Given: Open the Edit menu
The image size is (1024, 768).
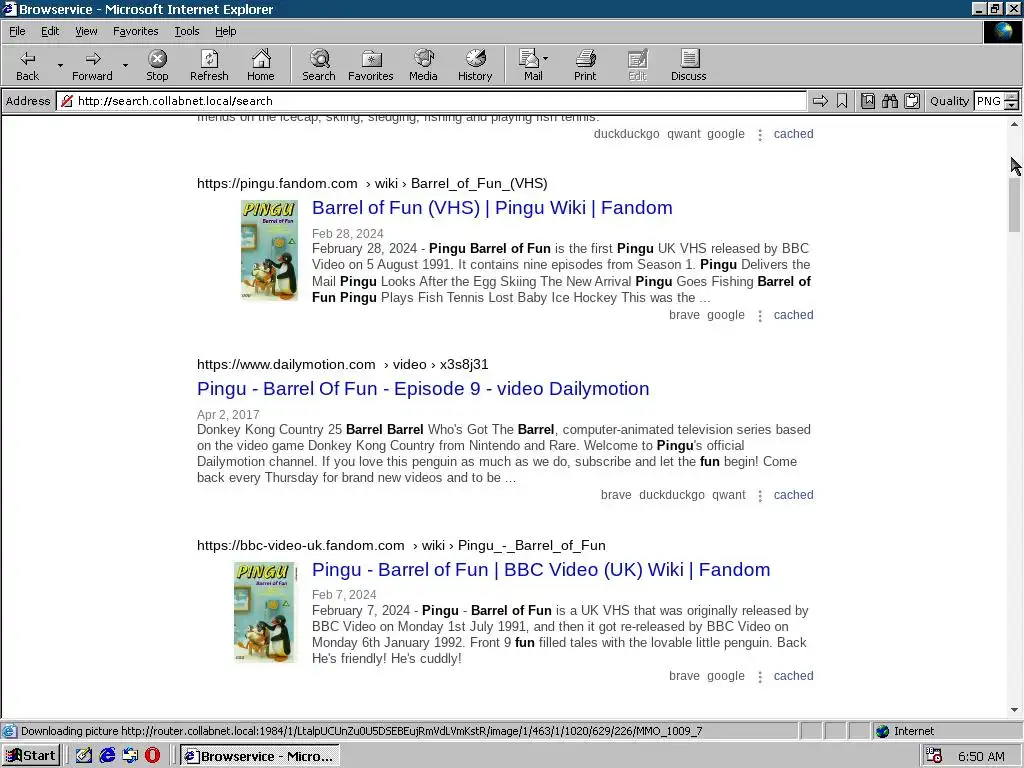Looking at the screenshot, I should [x=50, y=31].
